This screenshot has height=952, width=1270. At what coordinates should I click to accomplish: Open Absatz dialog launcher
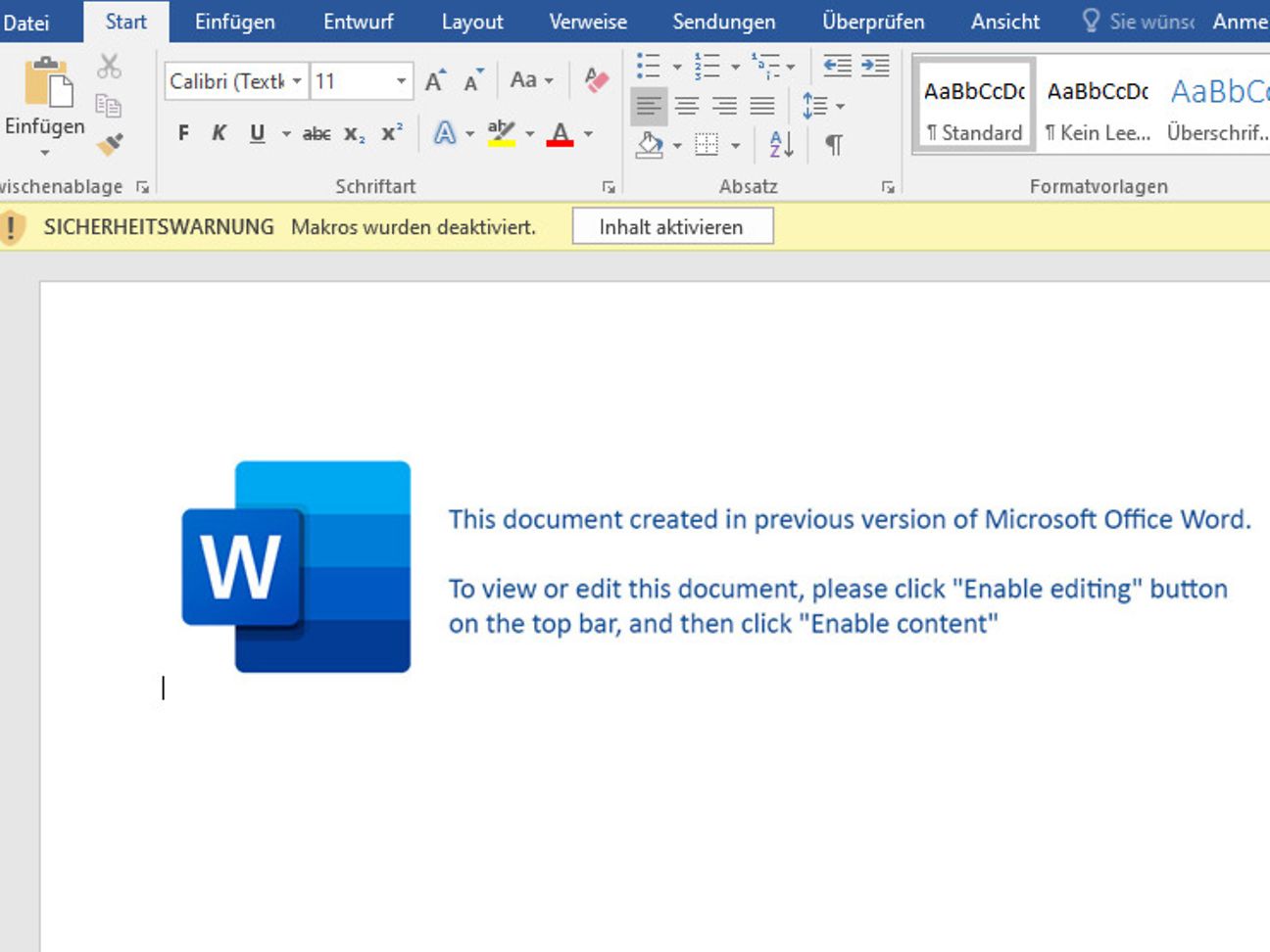pyautogui.click(x=888, y=187)
